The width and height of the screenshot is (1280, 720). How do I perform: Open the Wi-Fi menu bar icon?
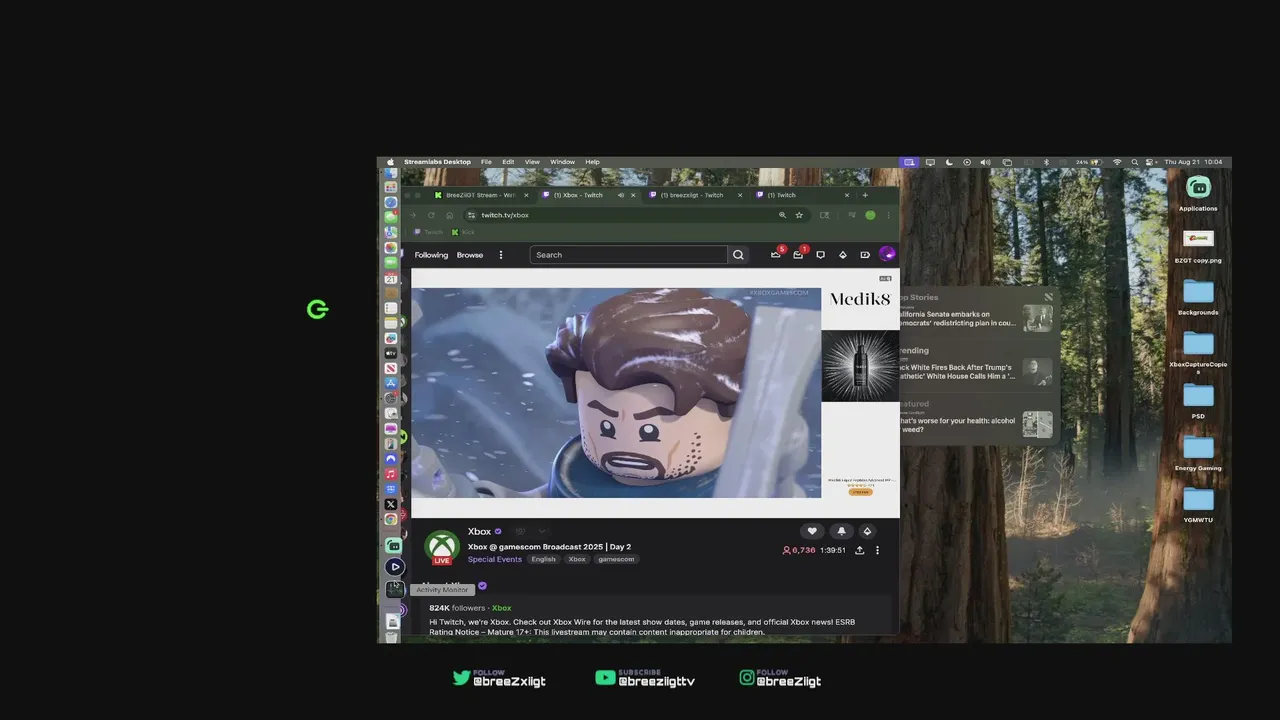point(1117,162)
